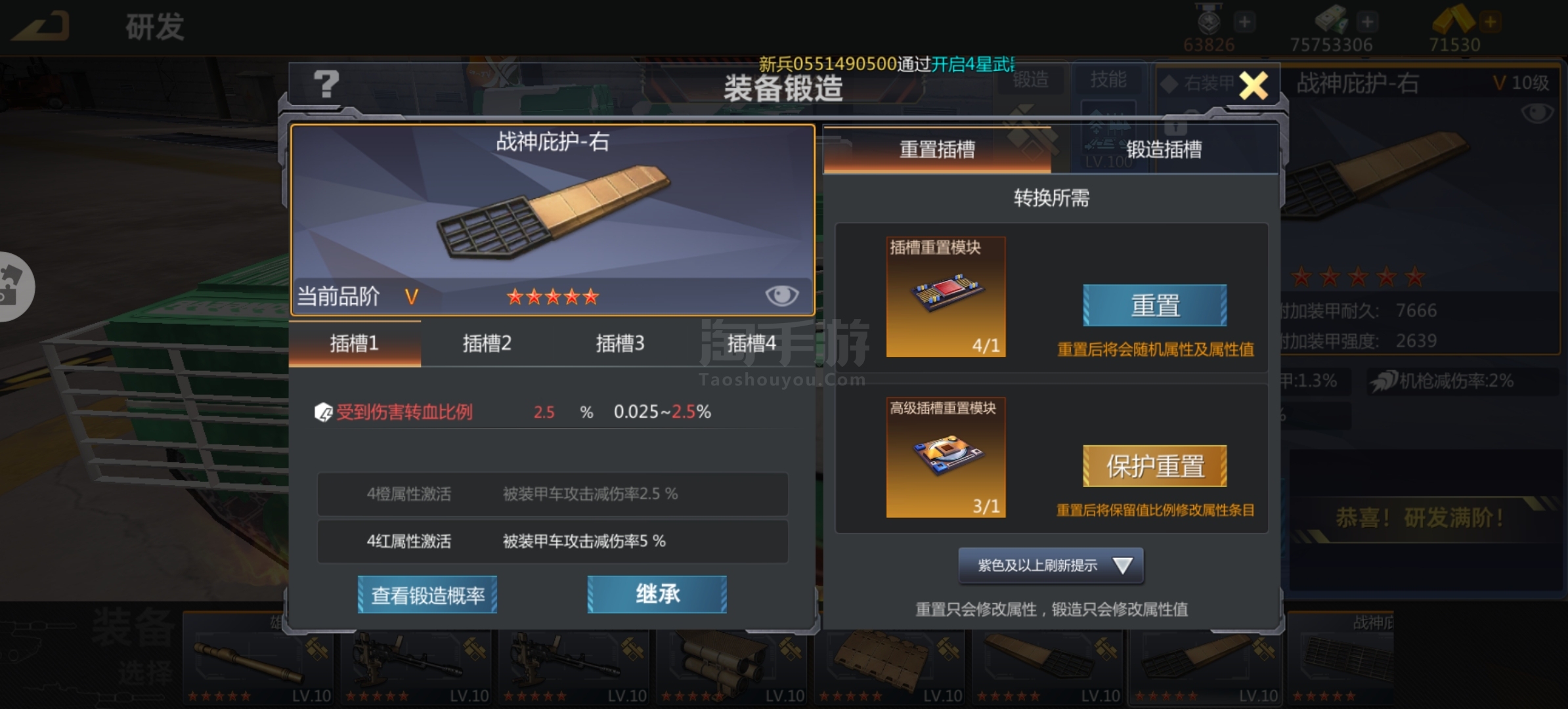Add medals with the plus icon

(1244, 22)
